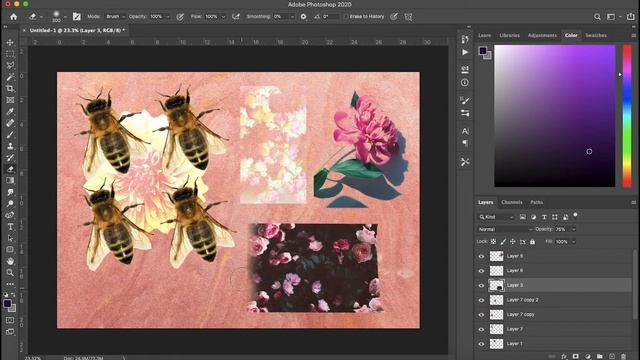
Task: Open the layer Opacity 75% dropdown
Action: click(573, 229)
